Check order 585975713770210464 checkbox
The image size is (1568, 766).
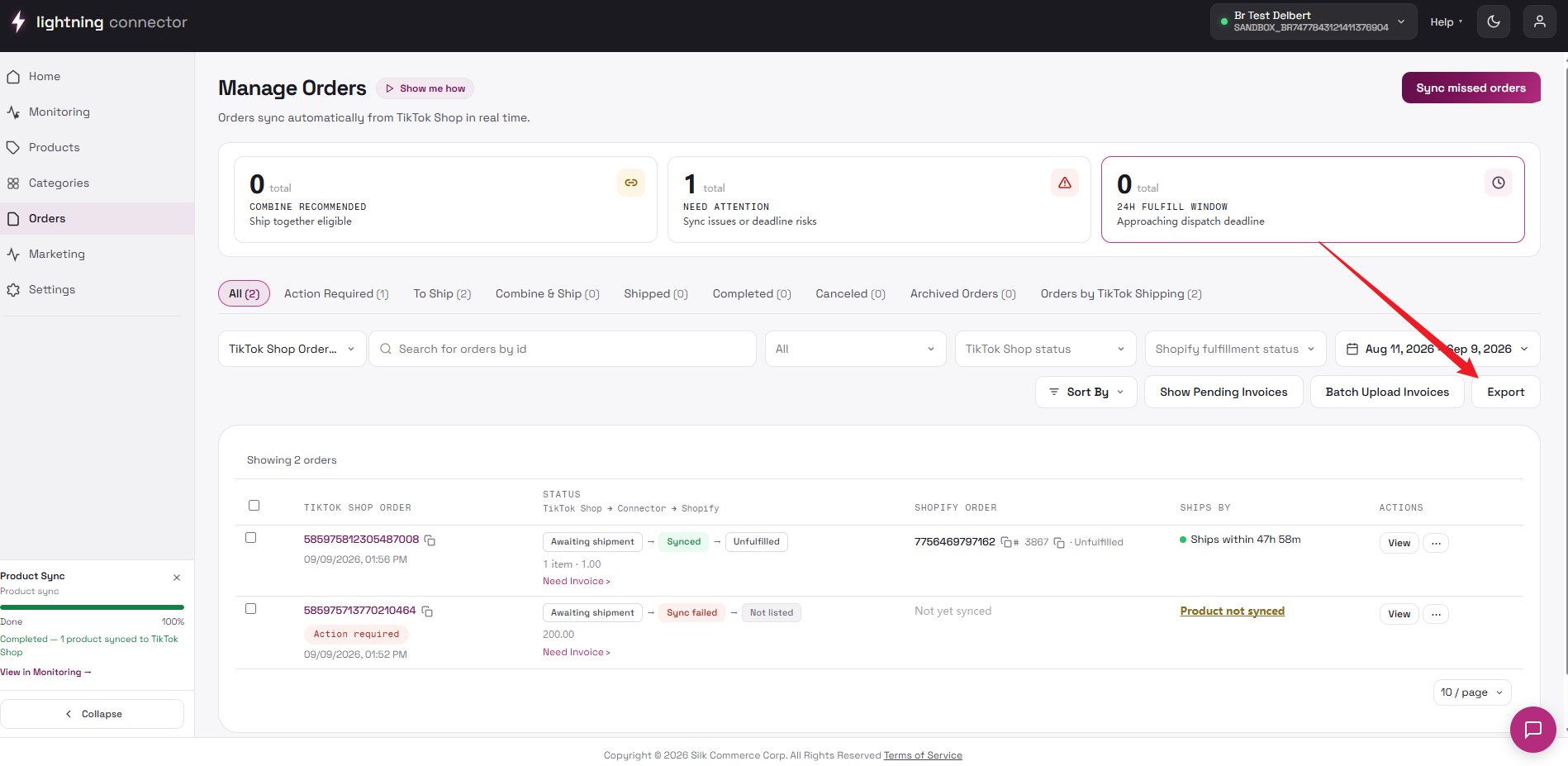(x=251, y=609)
